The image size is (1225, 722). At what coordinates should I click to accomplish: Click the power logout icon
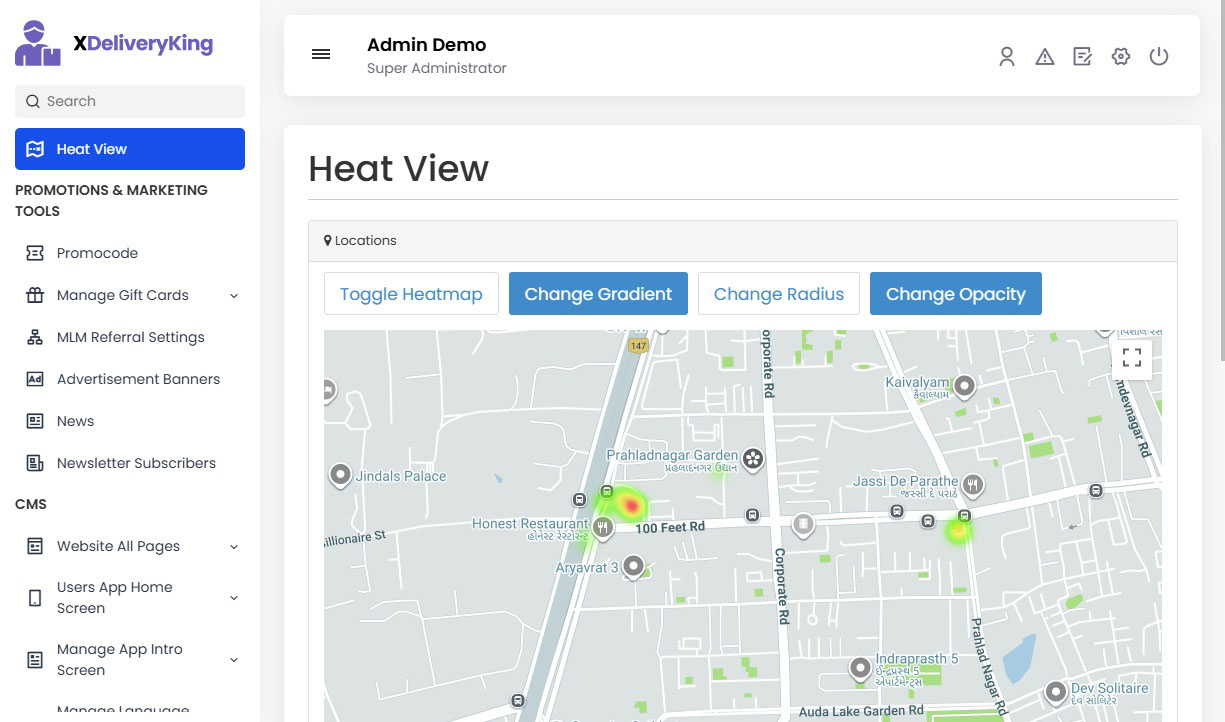click(1159, 57)
